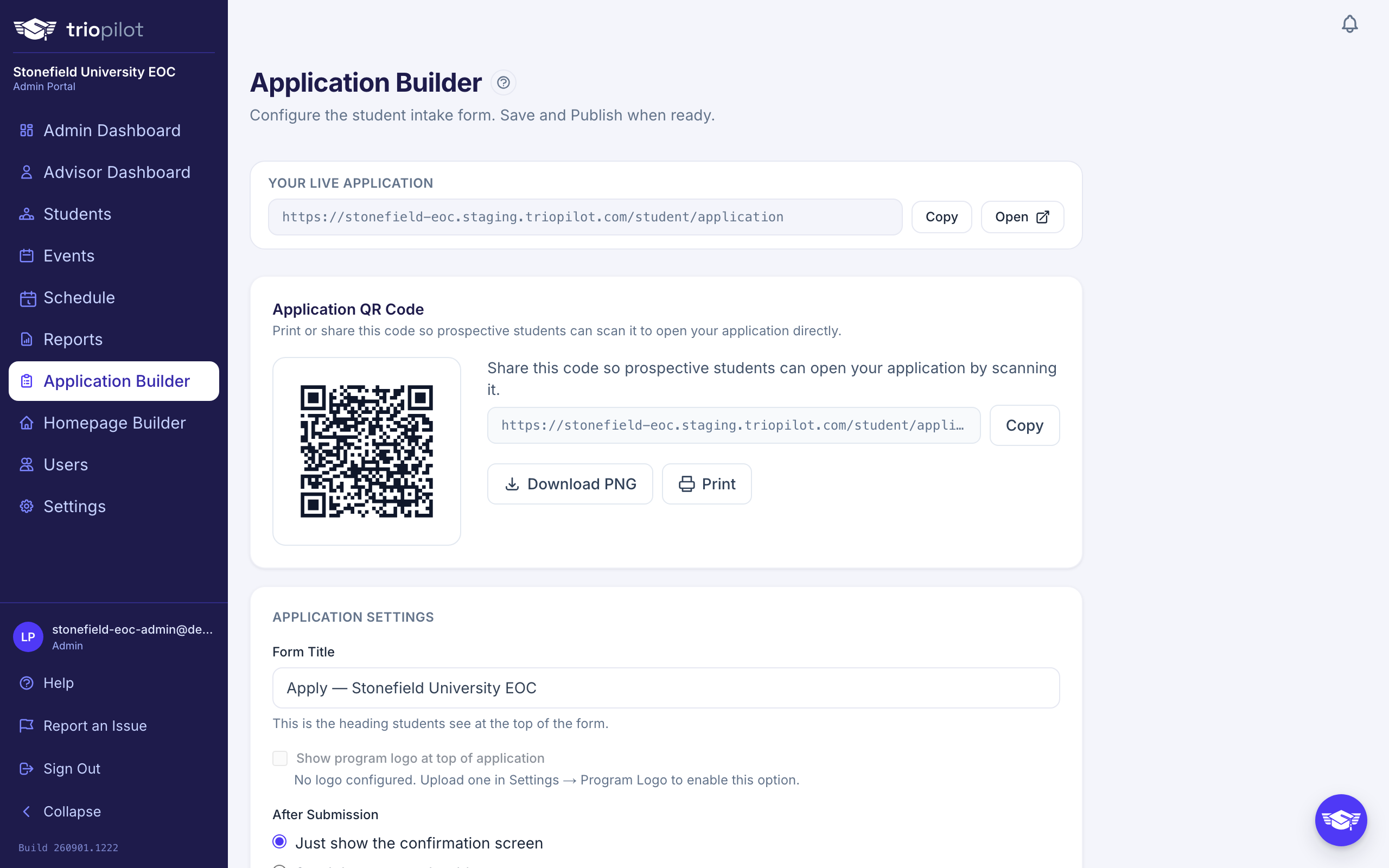The image size is (1389, 868).
Task: Click the Application Builder clipboard icon
Action: [x=27, y=381]
